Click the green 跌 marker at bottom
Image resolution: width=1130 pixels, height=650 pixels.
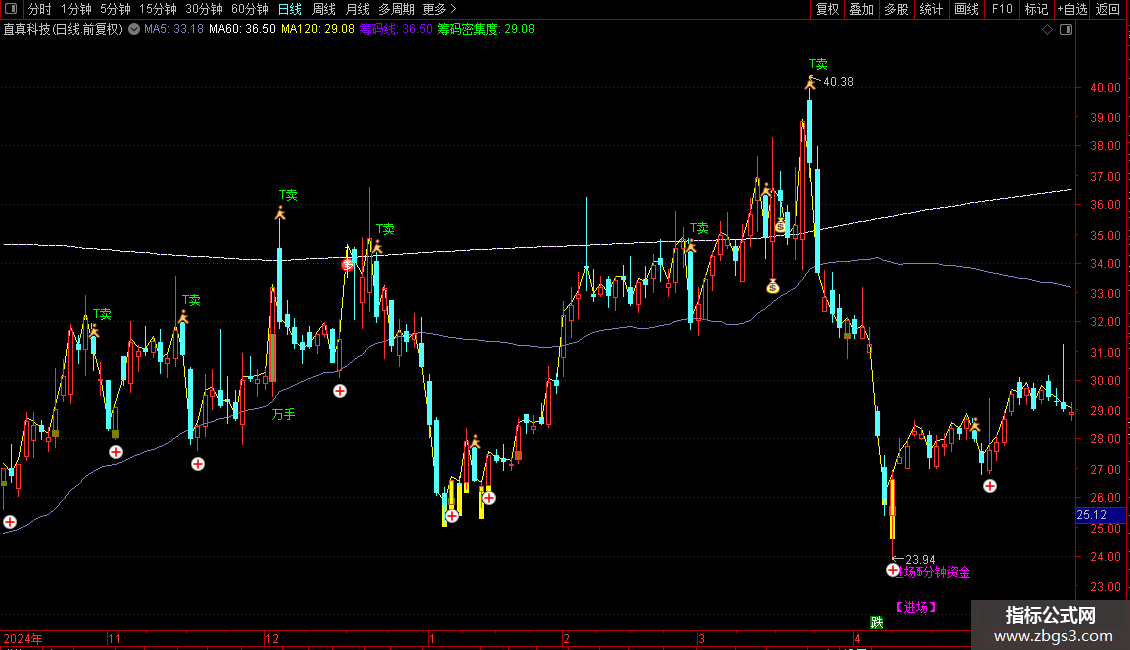pos(877,623)
